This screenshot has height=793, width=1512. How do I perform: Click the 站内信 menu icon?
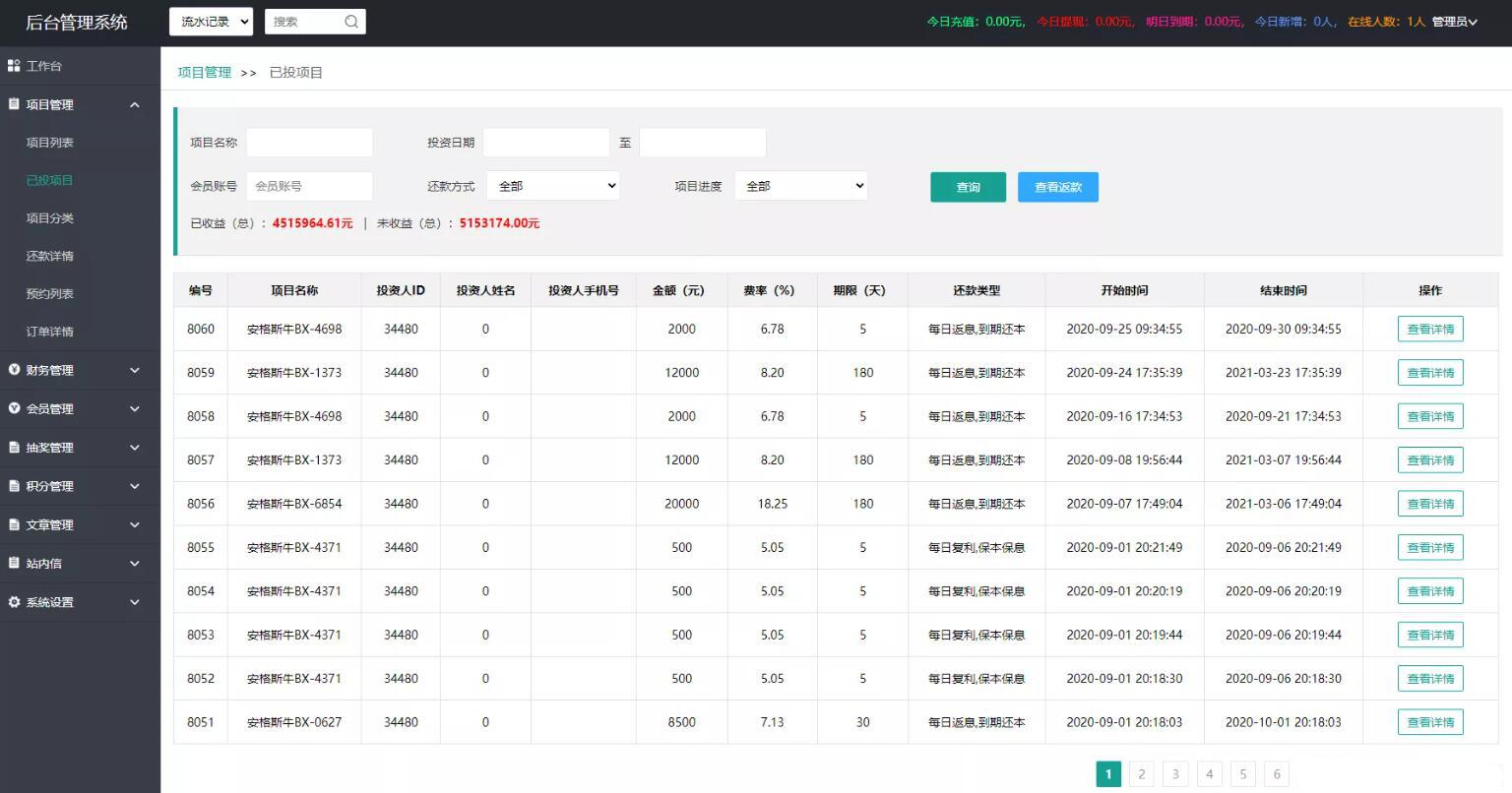click(14, 564)
